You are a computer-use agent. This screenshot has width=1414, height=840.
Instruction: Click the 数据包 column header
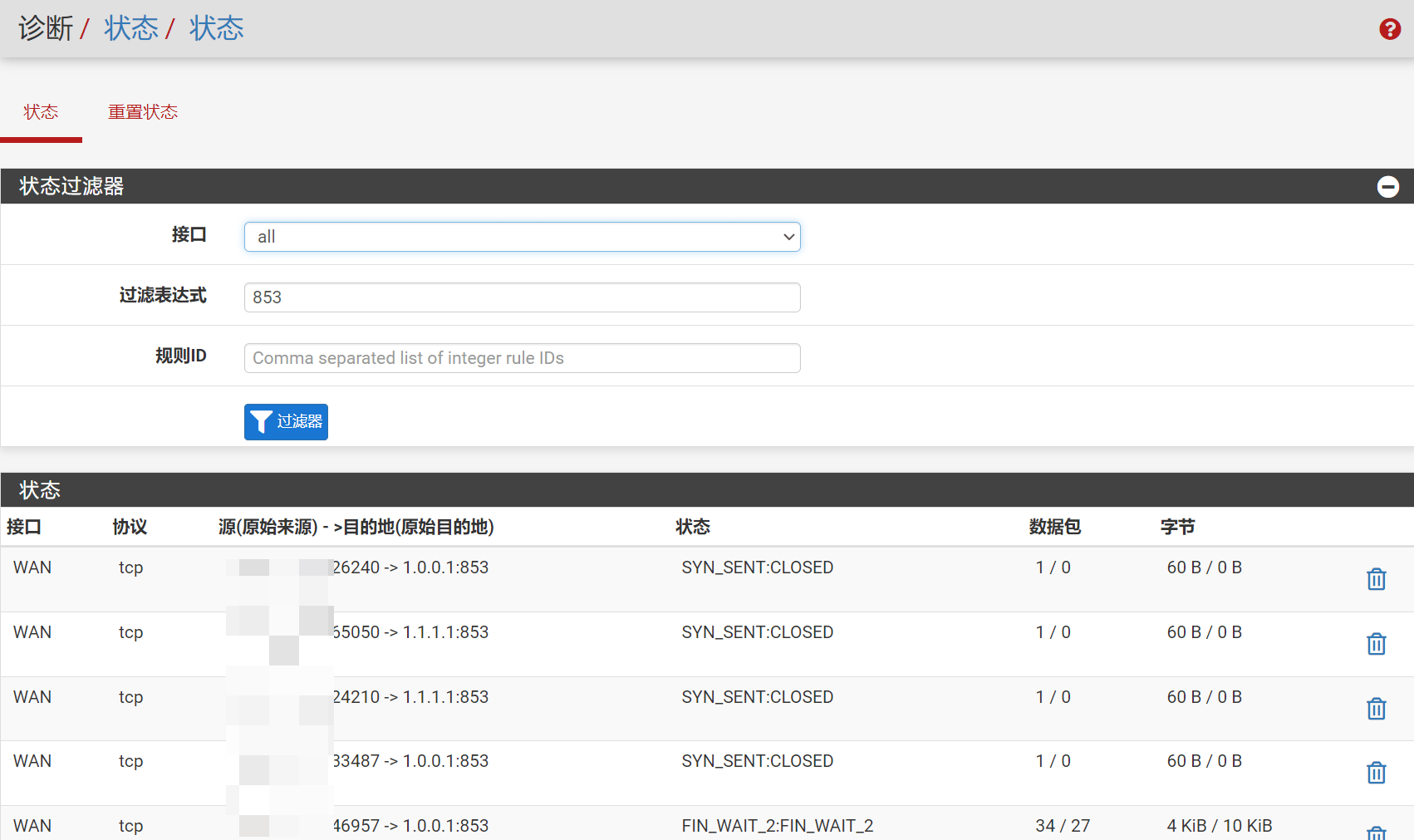(1054, 527)
